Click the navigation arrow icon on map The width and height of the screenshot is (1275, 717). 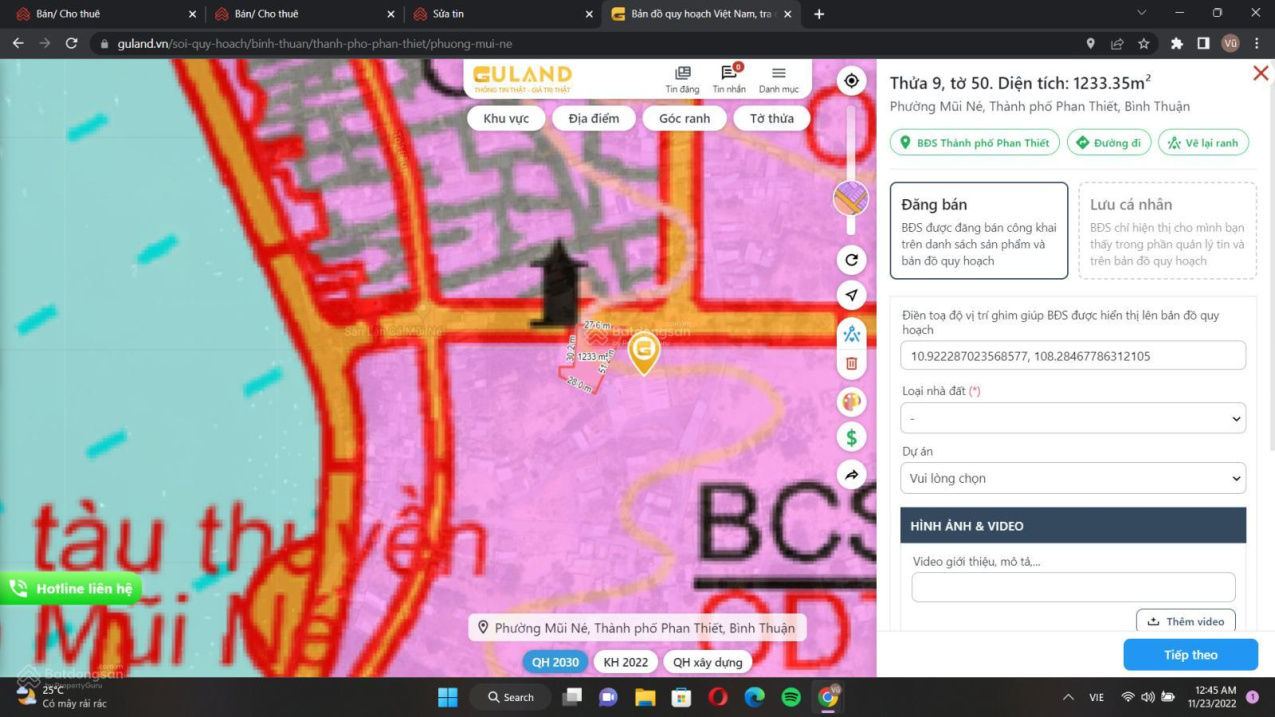(x=851, y=295)
